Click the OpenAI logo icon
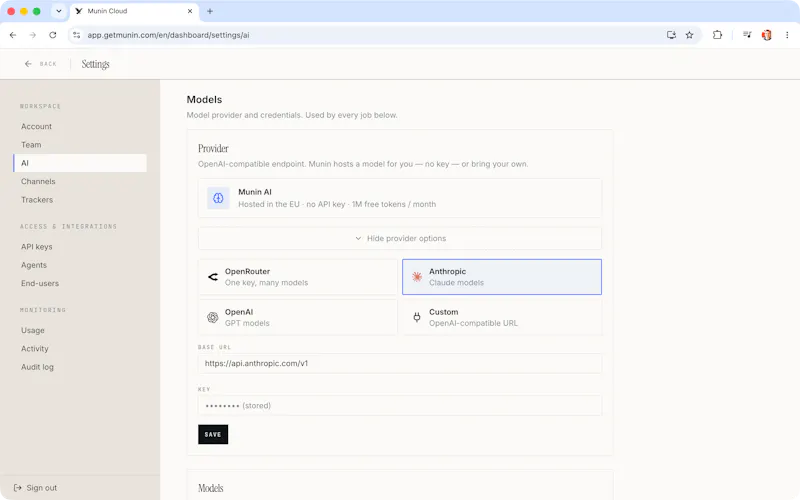 click(213, 317)
